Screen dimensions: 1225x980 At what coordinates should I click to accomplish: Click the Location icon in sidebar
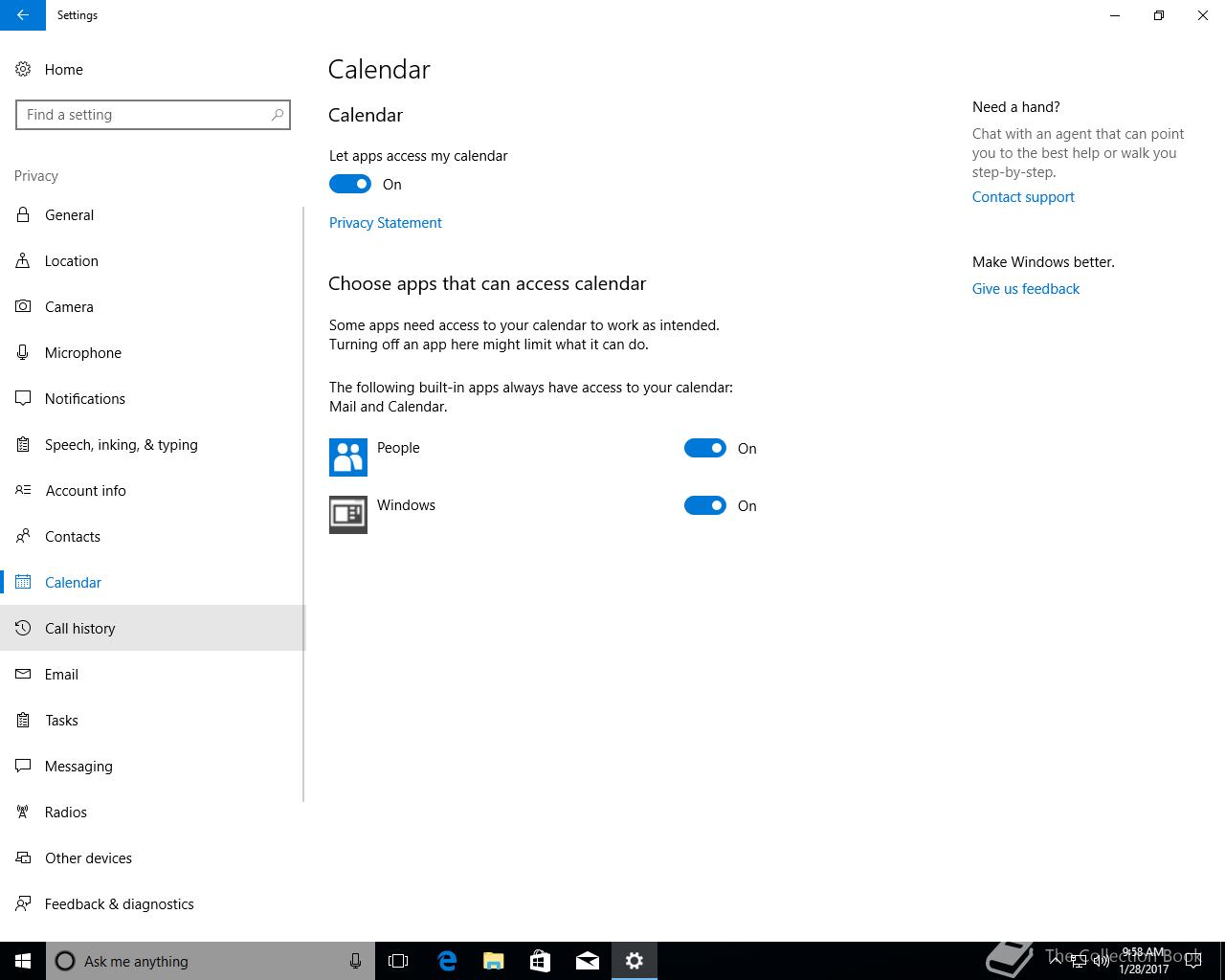point(23,260)
